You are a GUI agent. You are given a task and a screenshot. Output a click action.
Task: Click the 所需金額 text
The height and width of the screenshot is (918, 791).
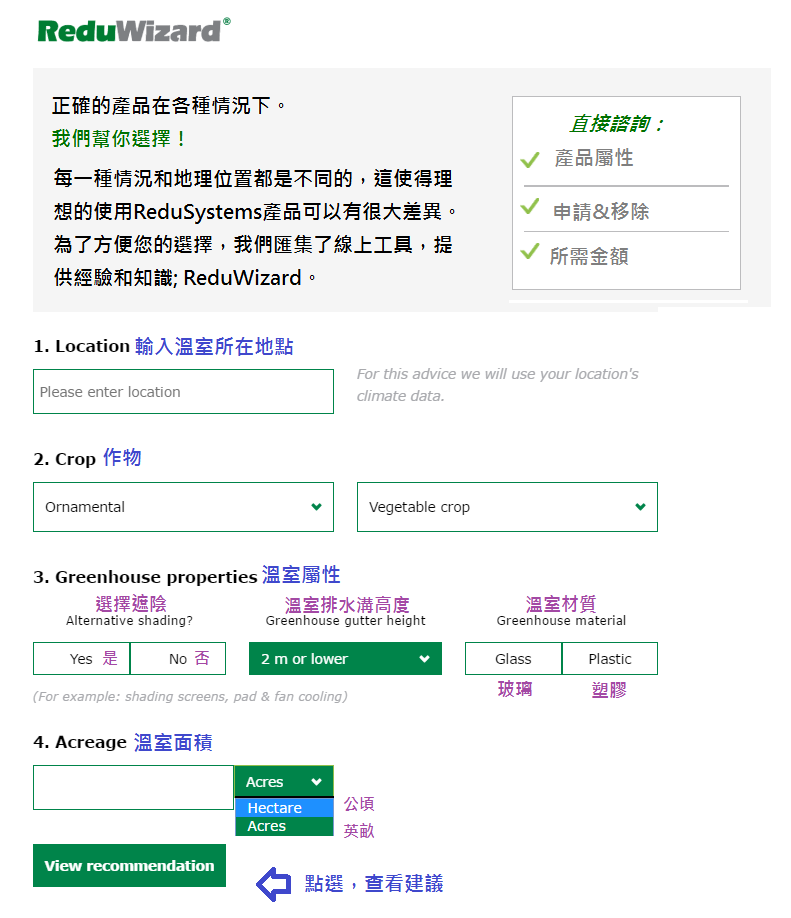(x=589, y=256)
